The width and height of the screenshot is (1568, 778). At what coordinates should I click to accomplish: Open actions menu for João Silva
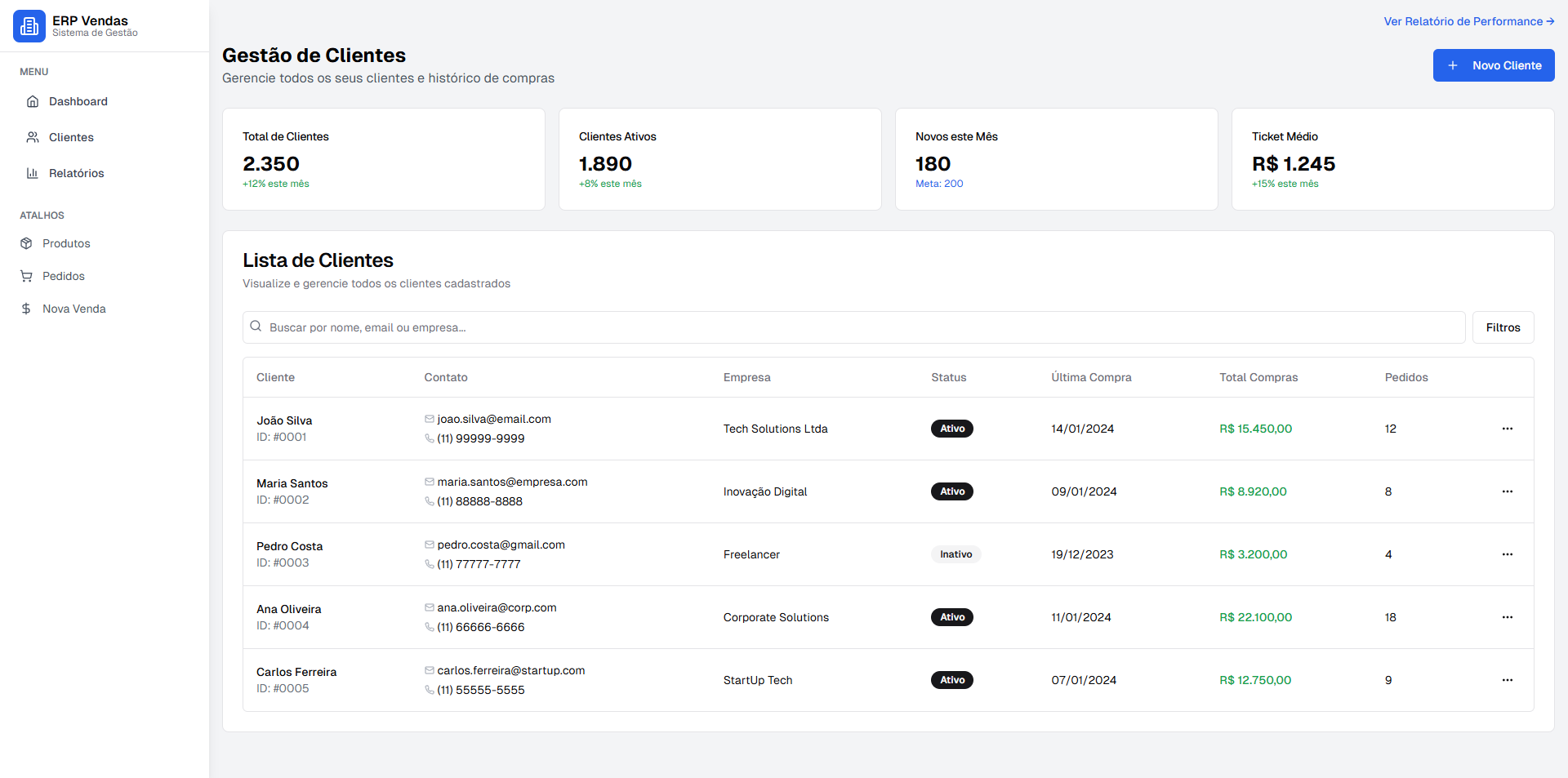1508,429
